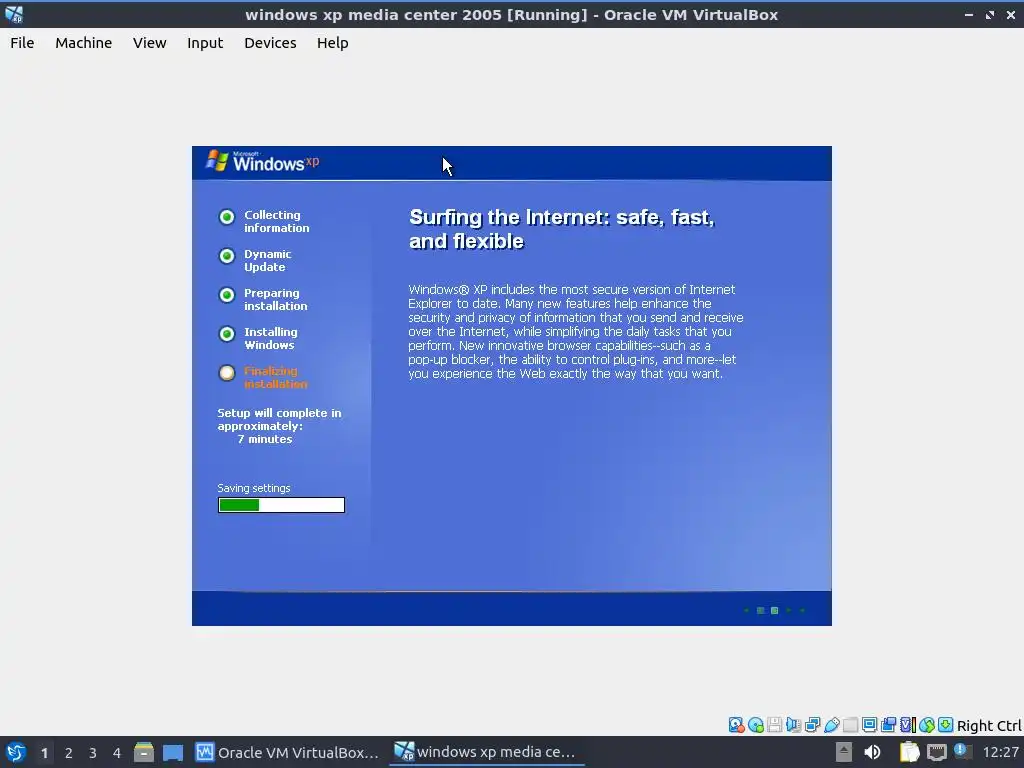Viewport: 1024px width, 768px height.
Task: Click the 12:27 clock in taskbar
Action: (x=1000, y=752)
